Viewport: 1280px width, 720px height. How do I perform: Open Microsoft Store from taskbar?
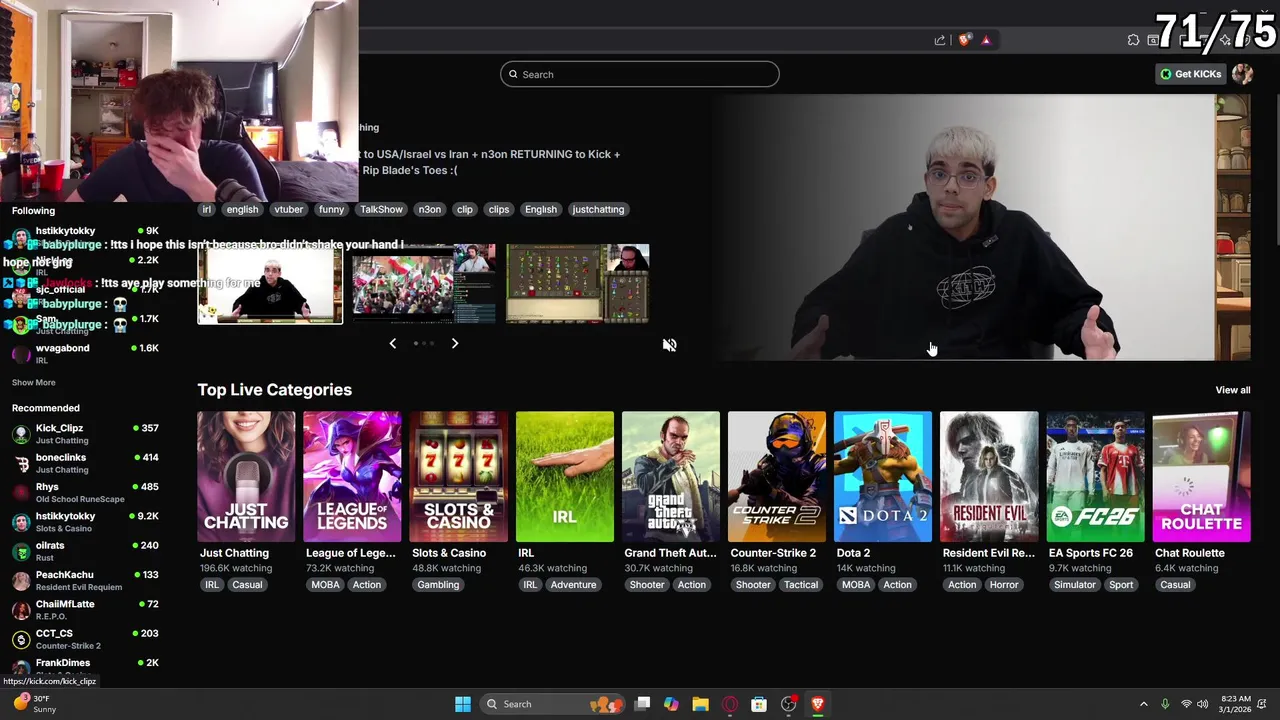point(759,704)
